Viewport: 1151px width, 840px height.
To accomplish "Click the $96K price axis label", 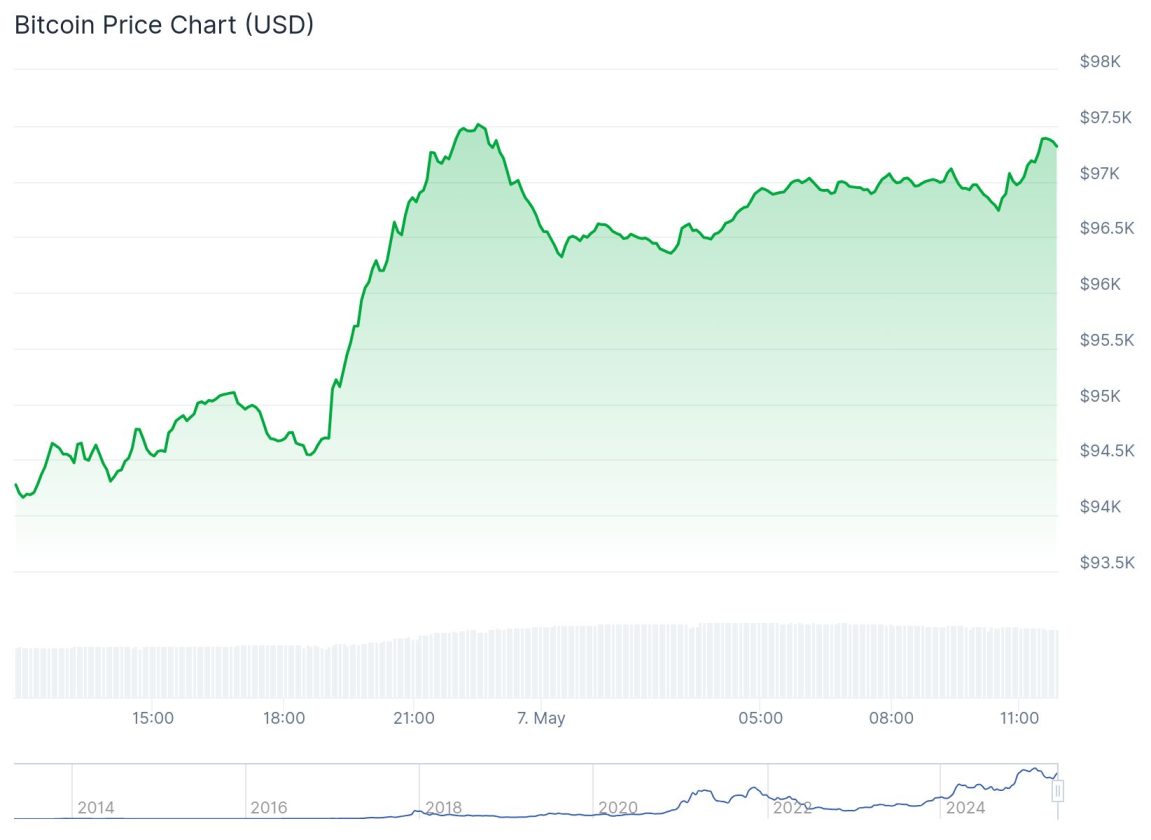I will click(x=1100, y=284).
